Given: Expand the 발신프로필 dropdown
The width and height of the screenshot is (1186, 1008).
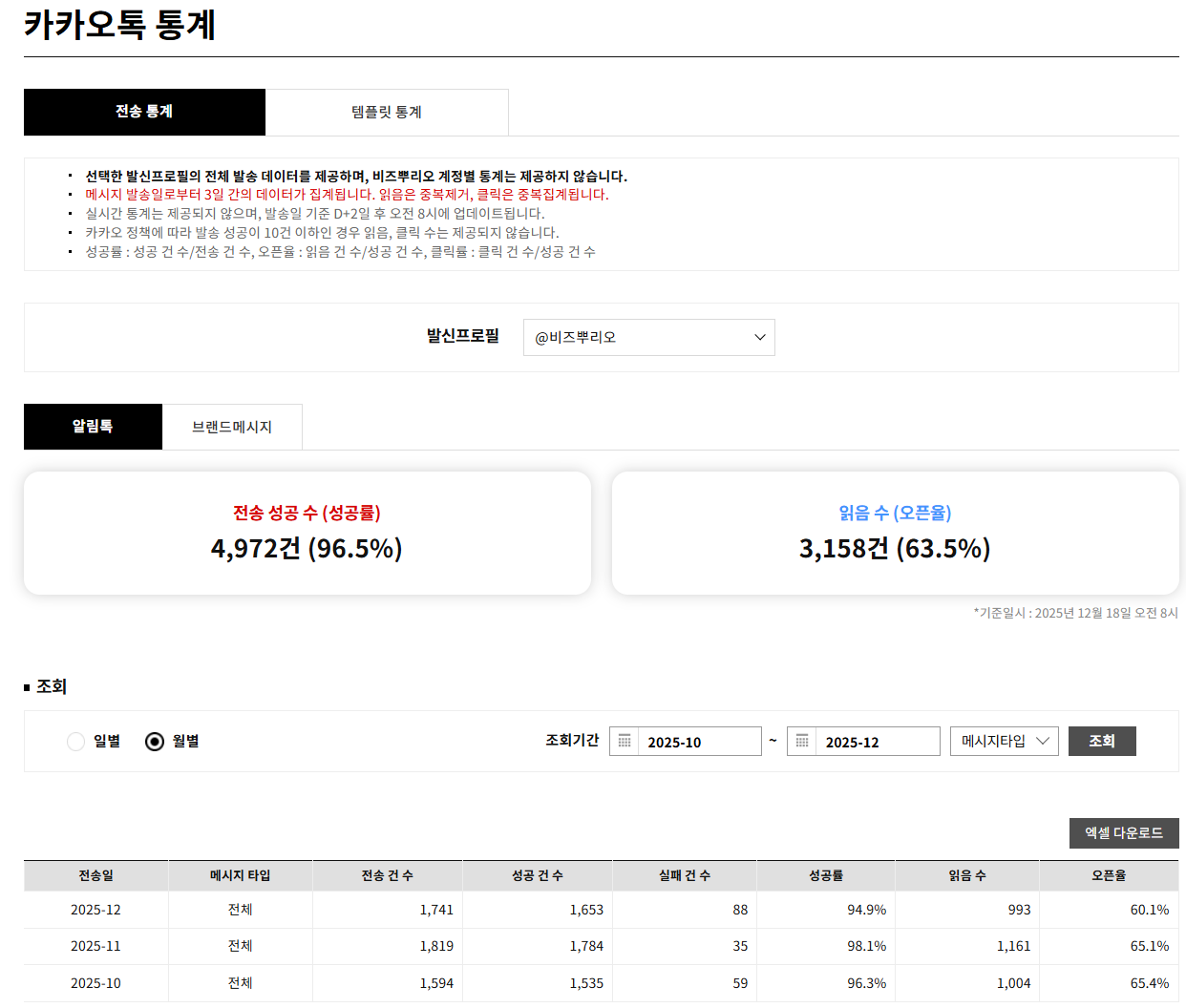Looking at the screenshot, I should click(648, 337).
